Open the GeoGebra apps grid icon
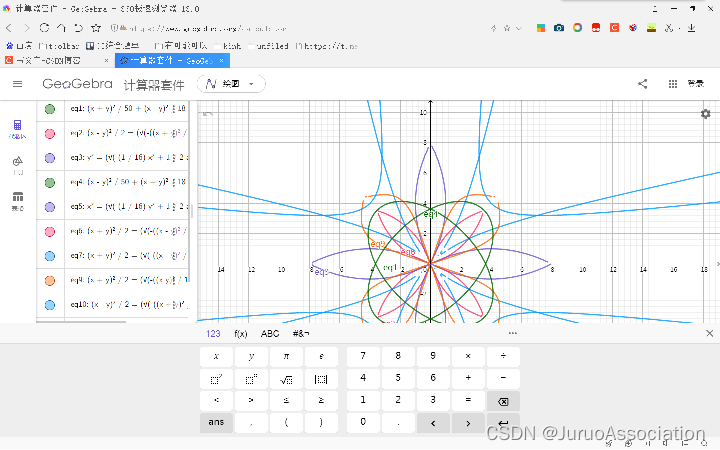 click(x=672, y=84)
